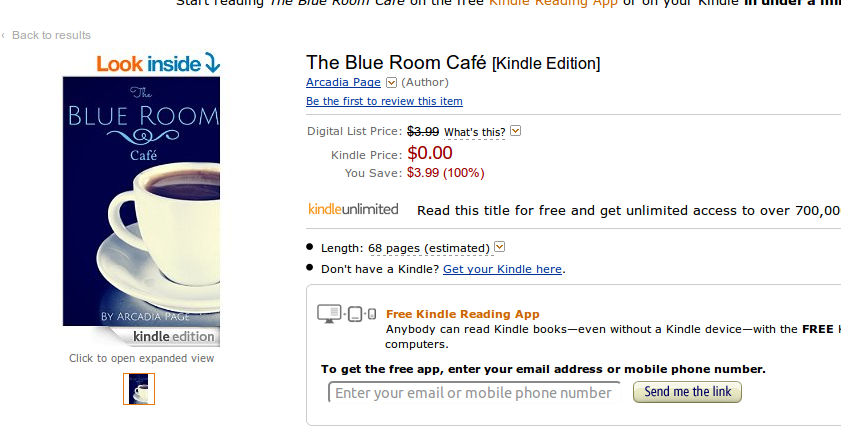Screen dimensions: 841x431
Task: Click the kindle edition badge on cover
Action: click(172, 336)
